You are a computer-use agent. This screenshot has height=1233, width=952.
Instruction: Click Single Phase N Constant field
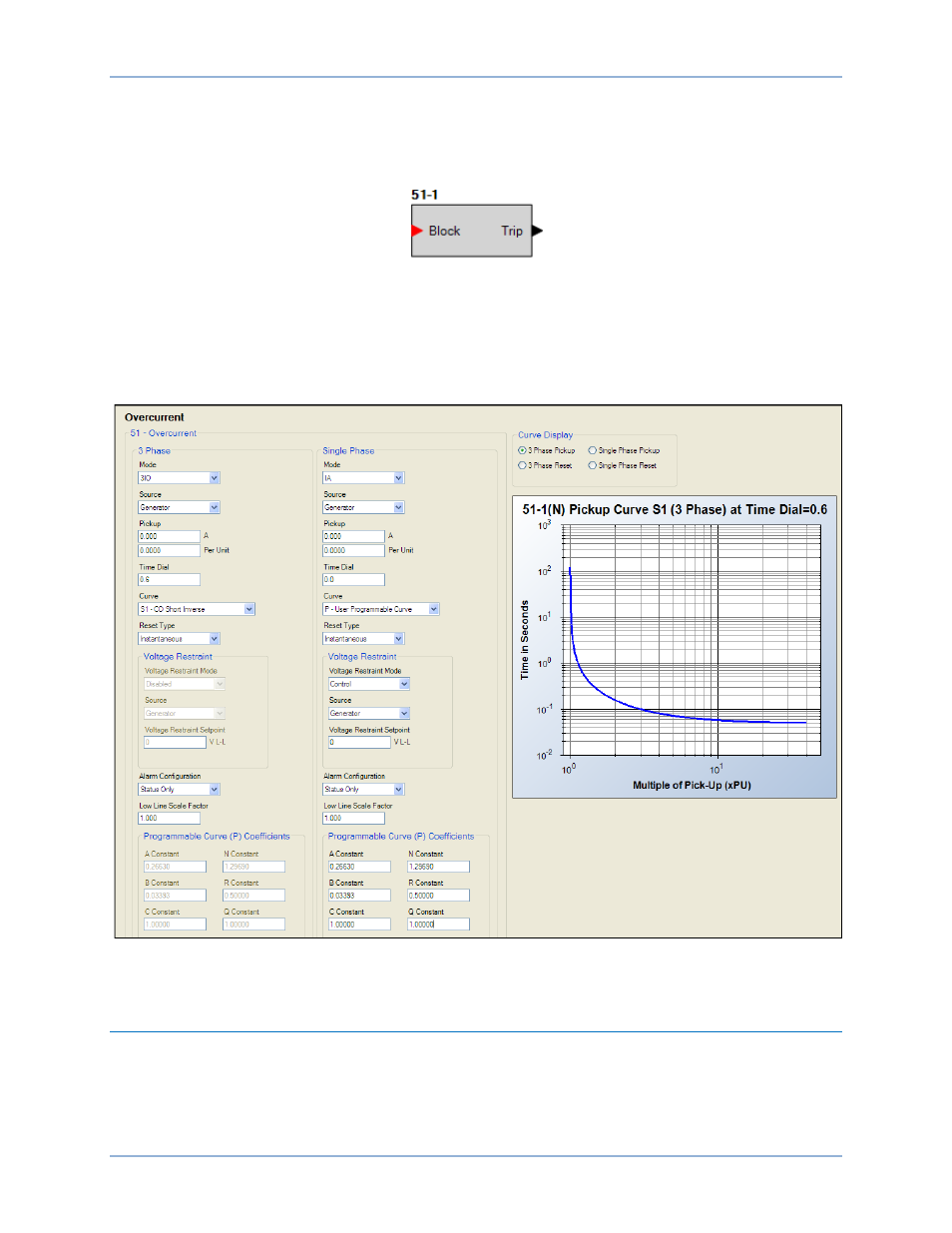coord(438,867)
